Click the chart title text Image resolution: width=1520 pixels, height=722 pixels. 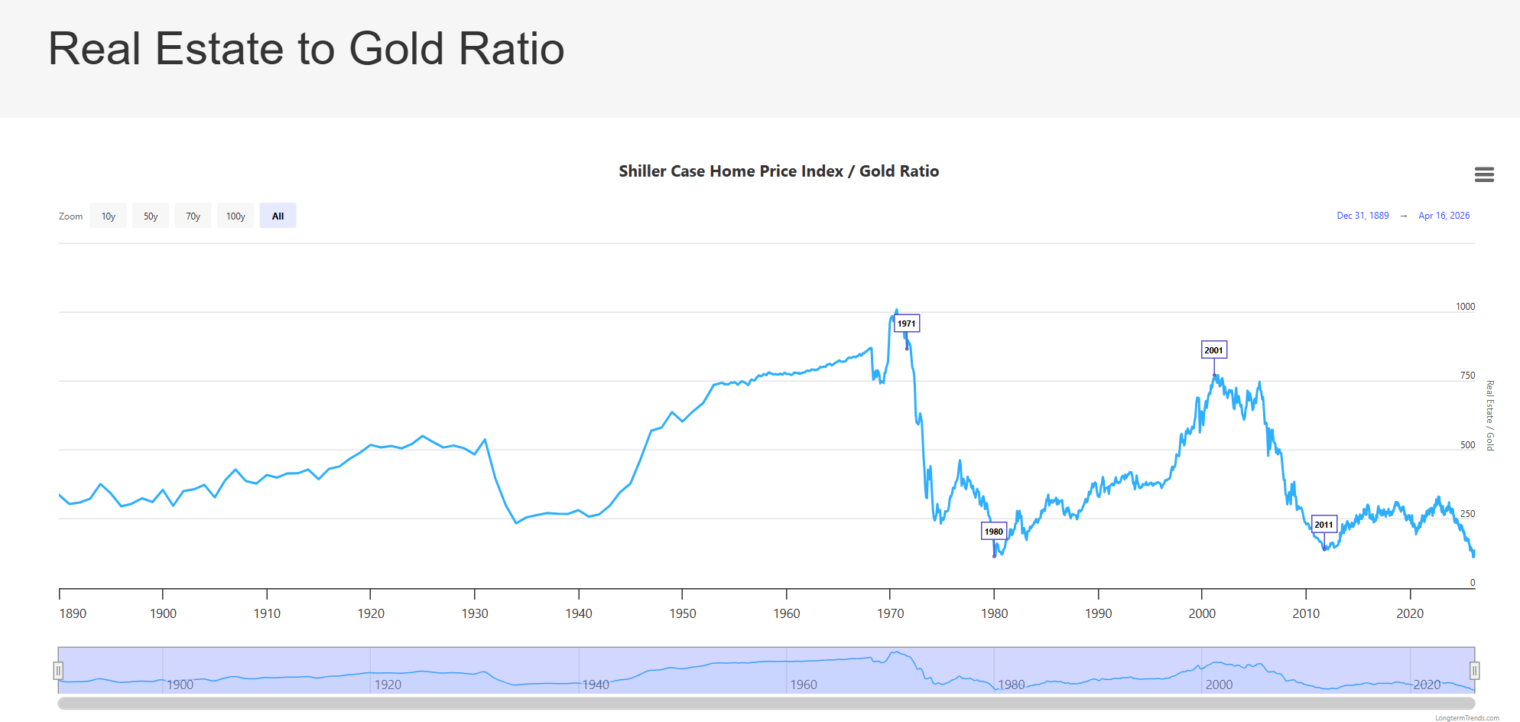(x=779, y=171)
